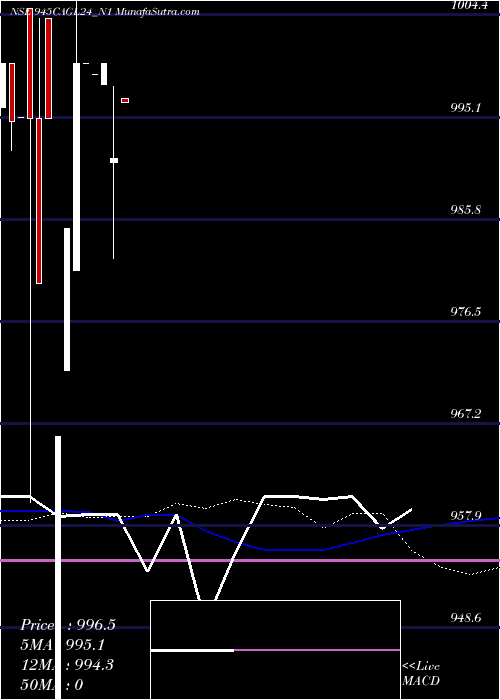
Task: Click the 967.2 price axis label
Action: point(466,414)
